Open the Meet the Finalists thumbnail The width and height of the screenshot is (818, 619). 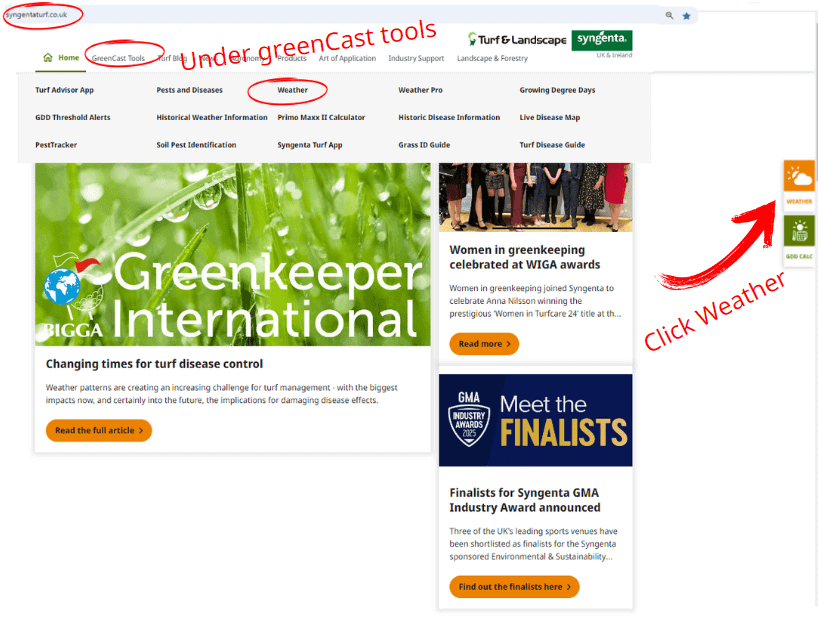535,420
